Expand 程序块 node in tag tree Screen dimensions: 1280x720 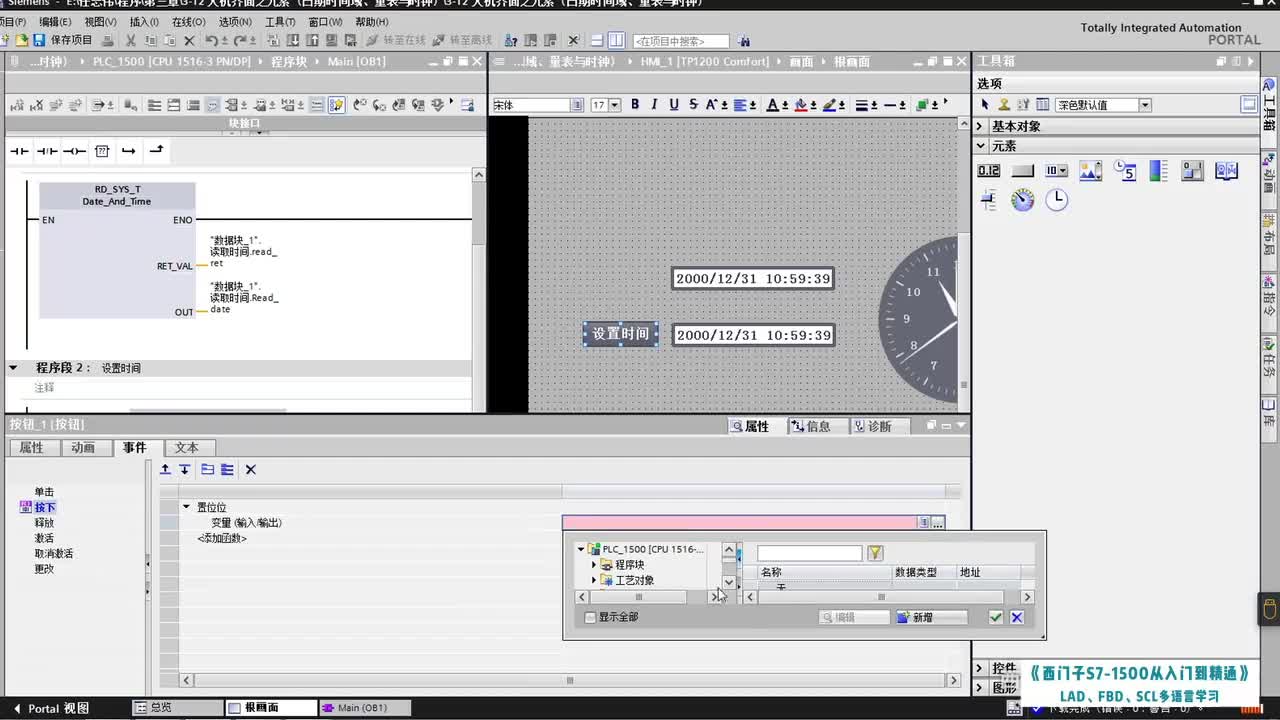593,565
